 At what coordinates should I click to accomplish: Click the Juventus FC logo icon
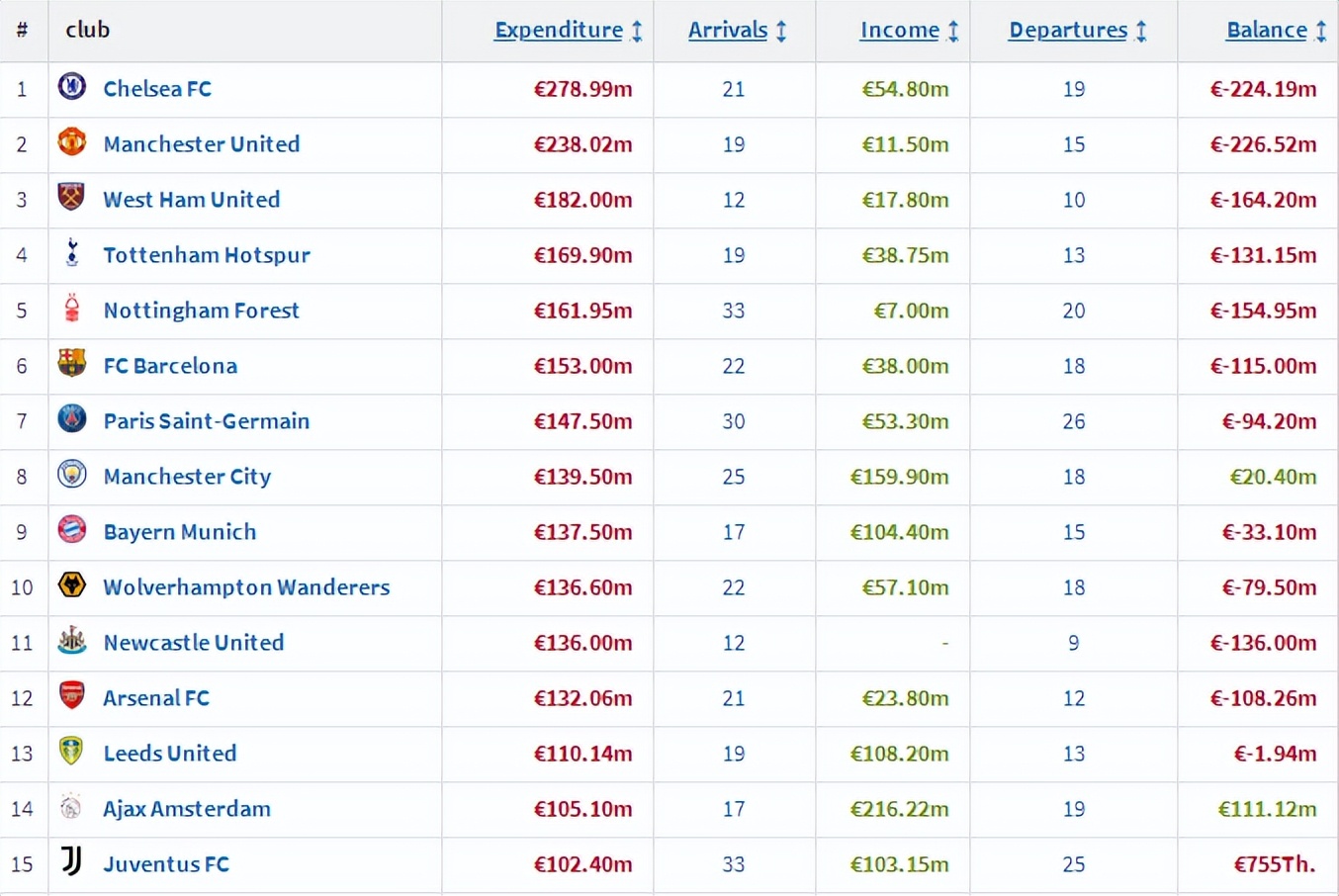pos(71,862)
